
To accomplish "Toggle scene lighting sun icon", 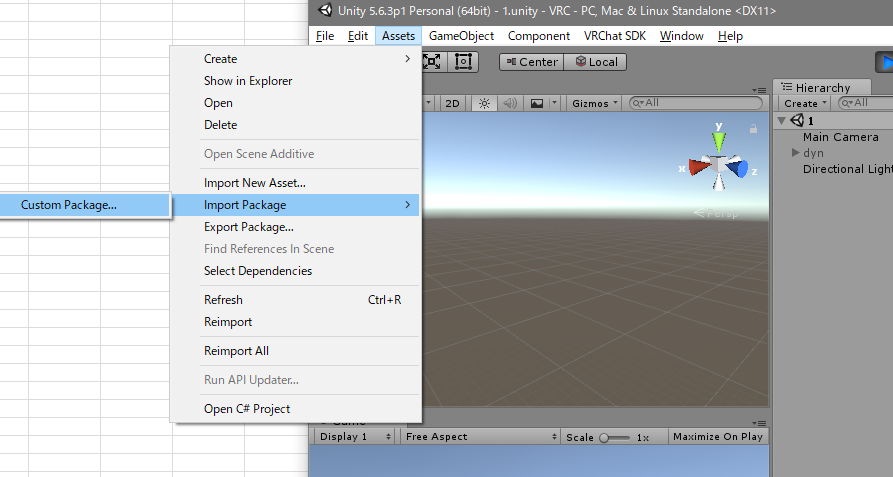I will (484, 103).
